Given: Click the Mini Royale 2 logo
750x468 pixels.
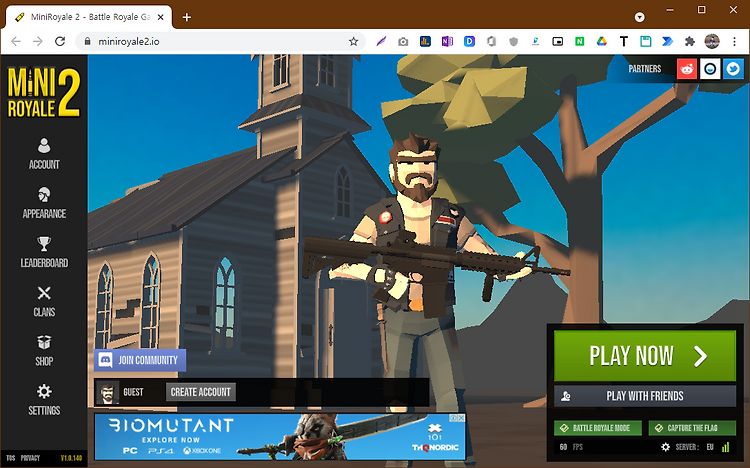Looking at the screenshot, I should coord(44,92).
